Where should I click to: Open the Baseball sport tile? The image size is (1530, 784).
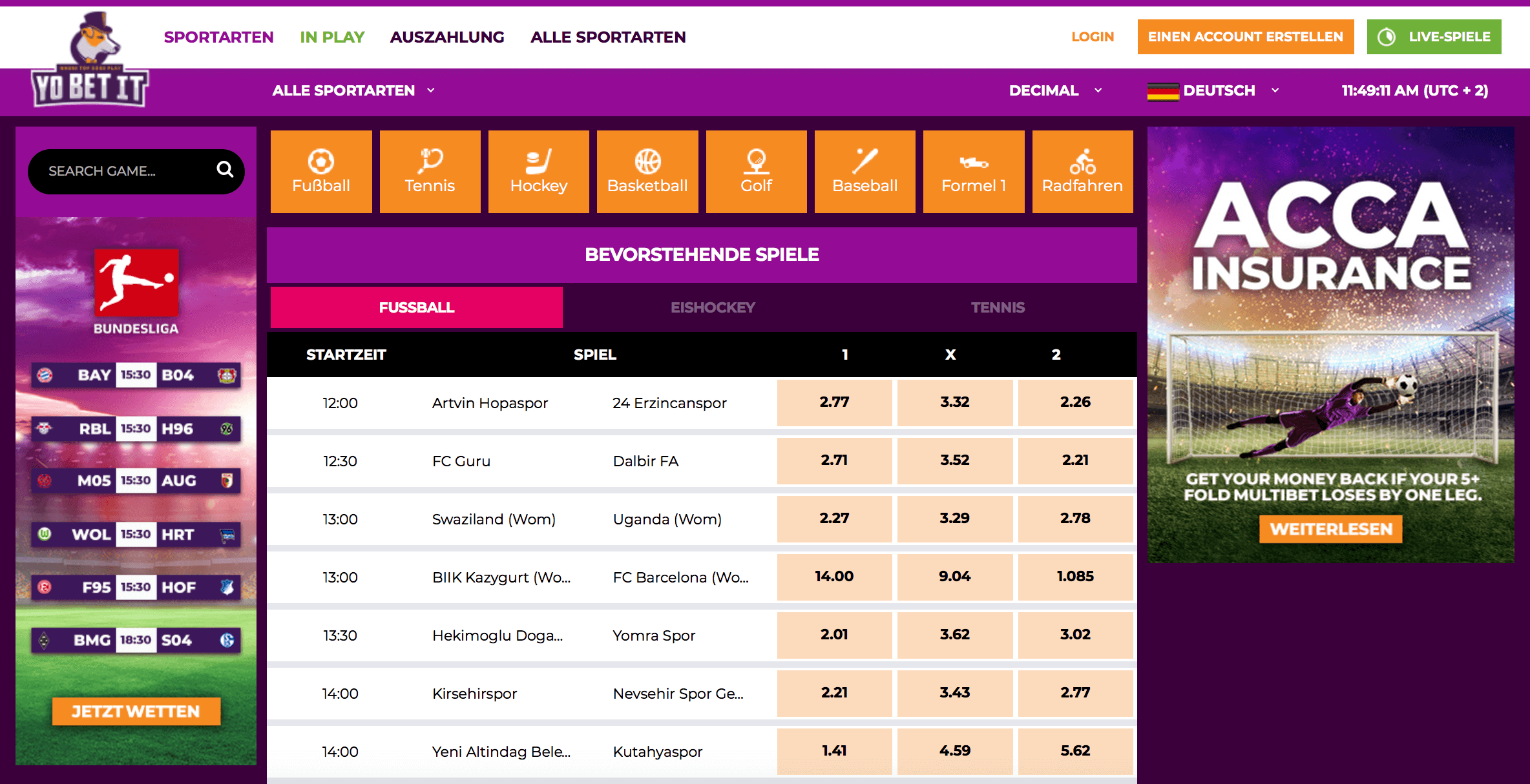coord(865,172)
